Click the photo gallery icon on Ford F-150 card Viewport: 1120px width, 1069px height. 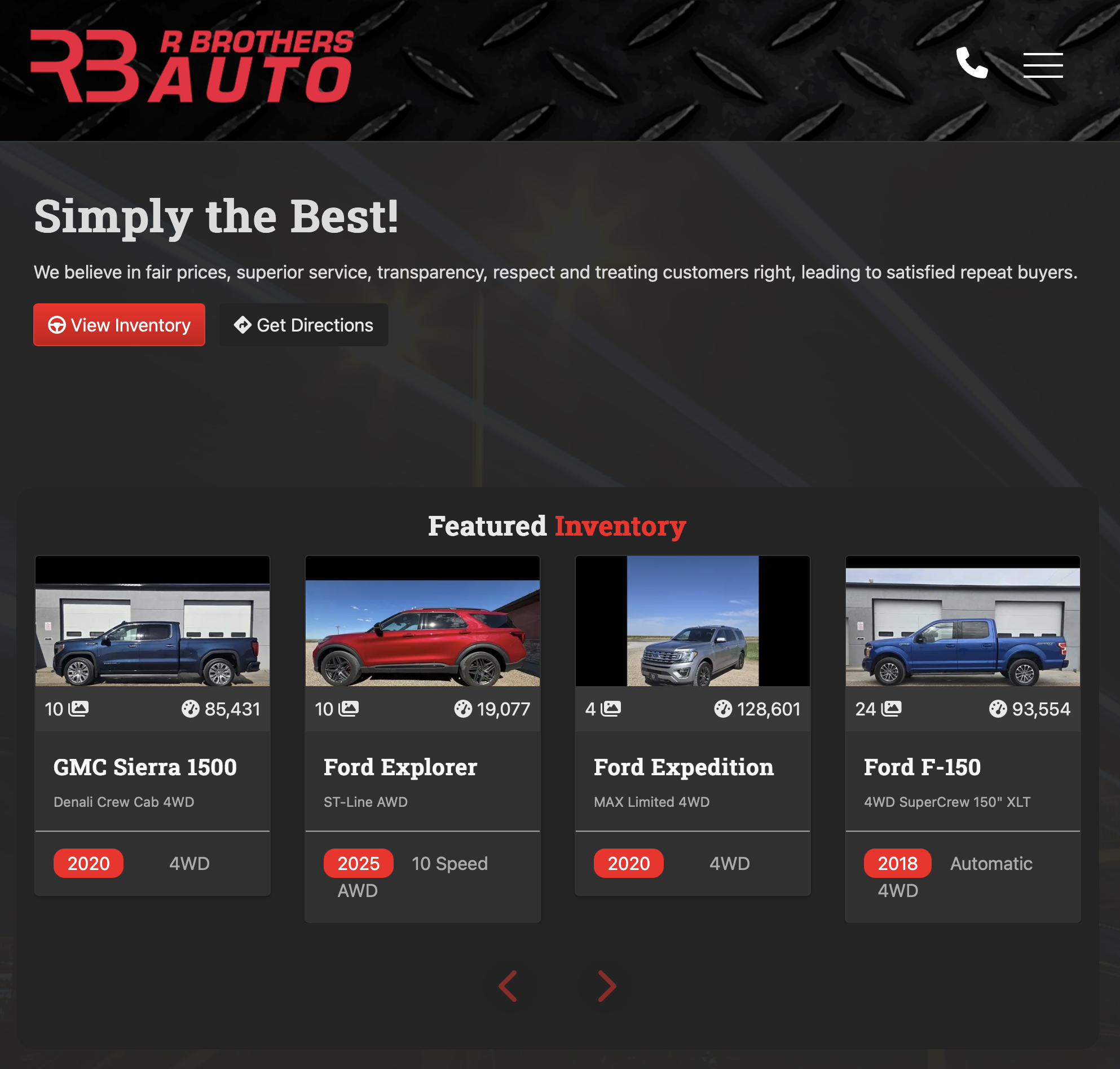point(892,708)
